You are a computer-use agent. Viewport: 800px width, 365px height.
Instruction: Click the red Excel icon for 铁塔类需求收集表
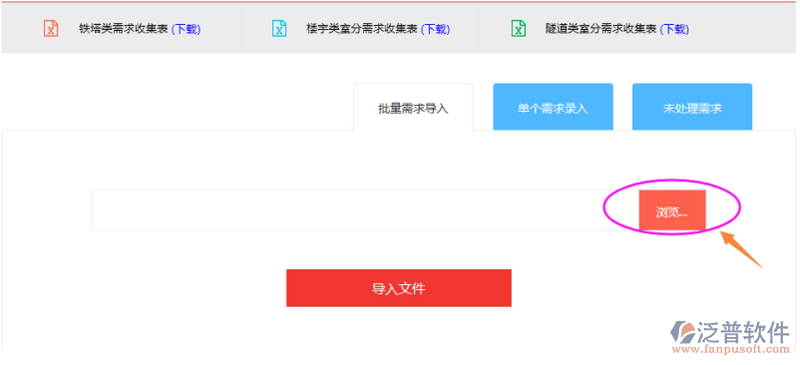(x=51, y=28)
